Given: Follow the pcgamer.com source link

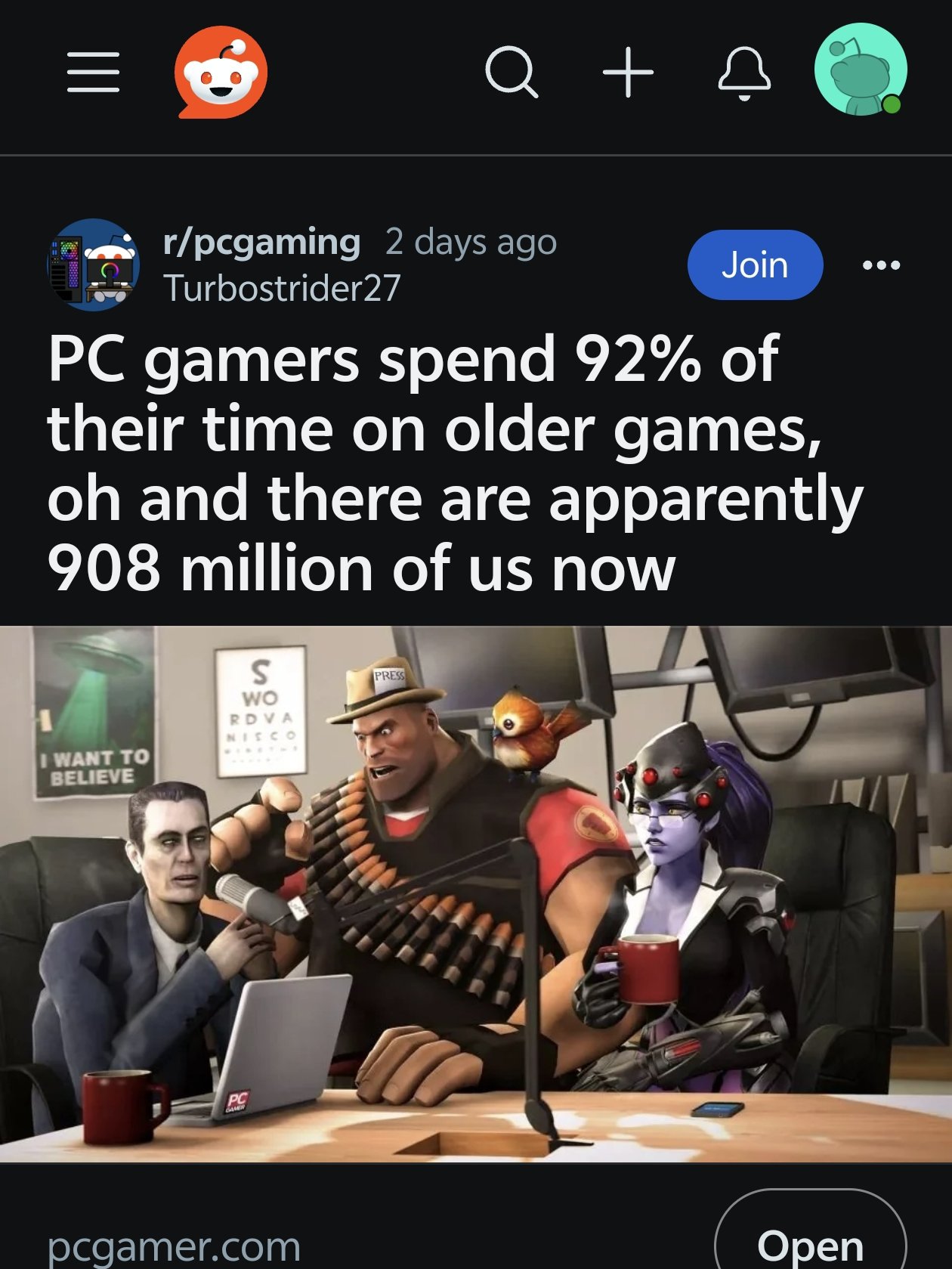Looking at the screenshot, I should click(174, 1246).
